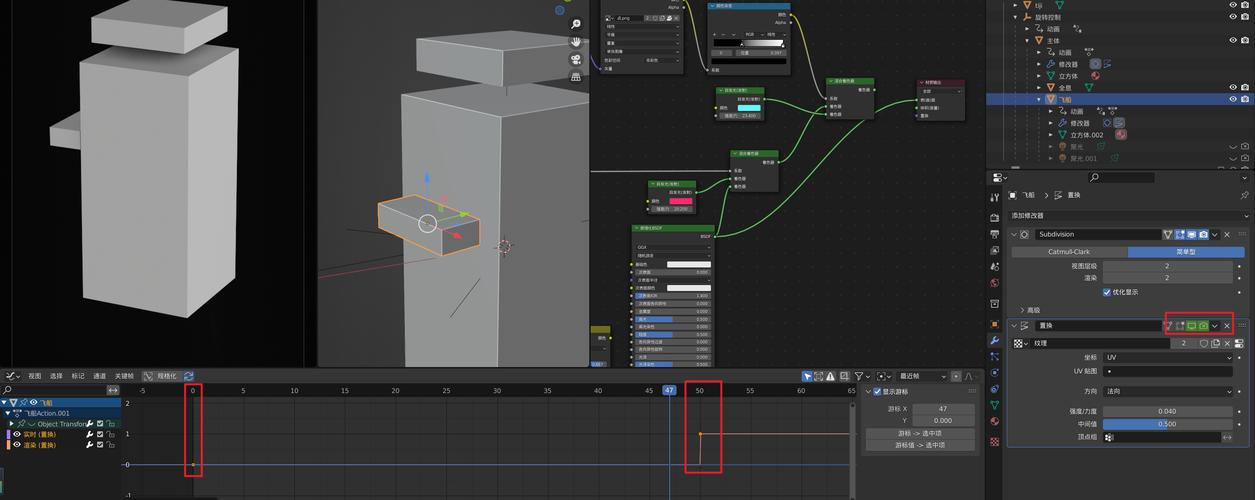Click duplicate texture icon beside 纹理 field
The image size is (1255, 500).
[1217, 343]
